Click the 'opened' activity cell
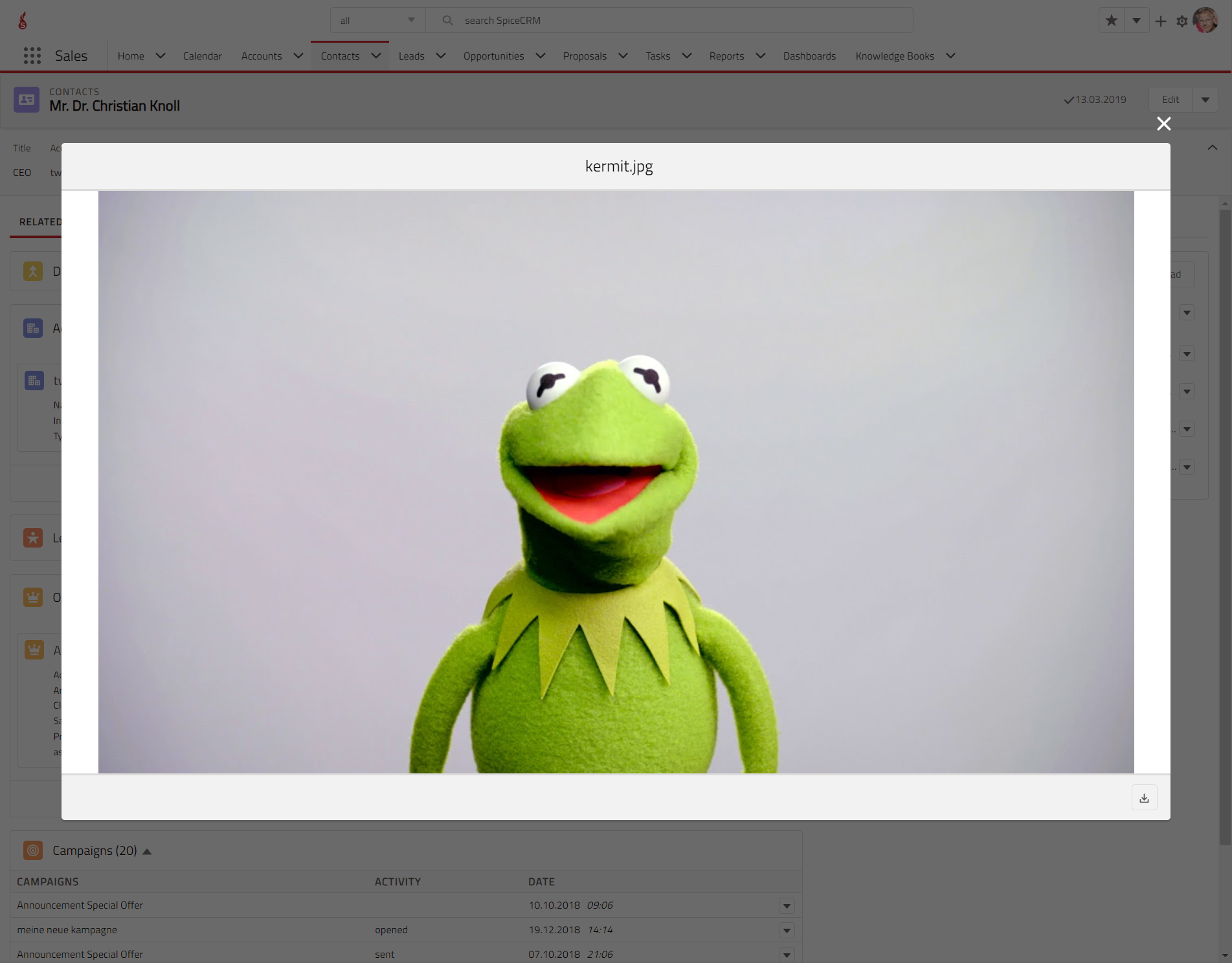This screenshot has width=1232, height=963. click(x=391, y=930)
